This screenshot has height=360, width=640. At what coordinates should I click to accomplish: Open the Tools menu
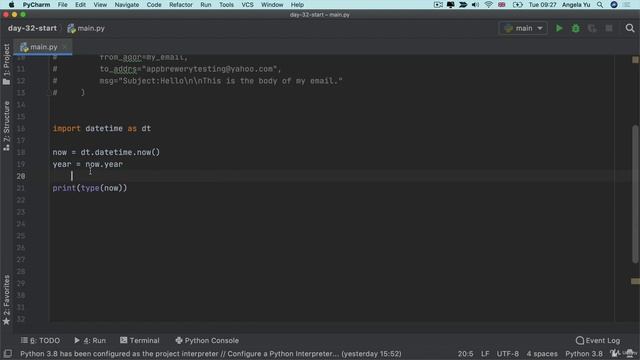point(226,5)
